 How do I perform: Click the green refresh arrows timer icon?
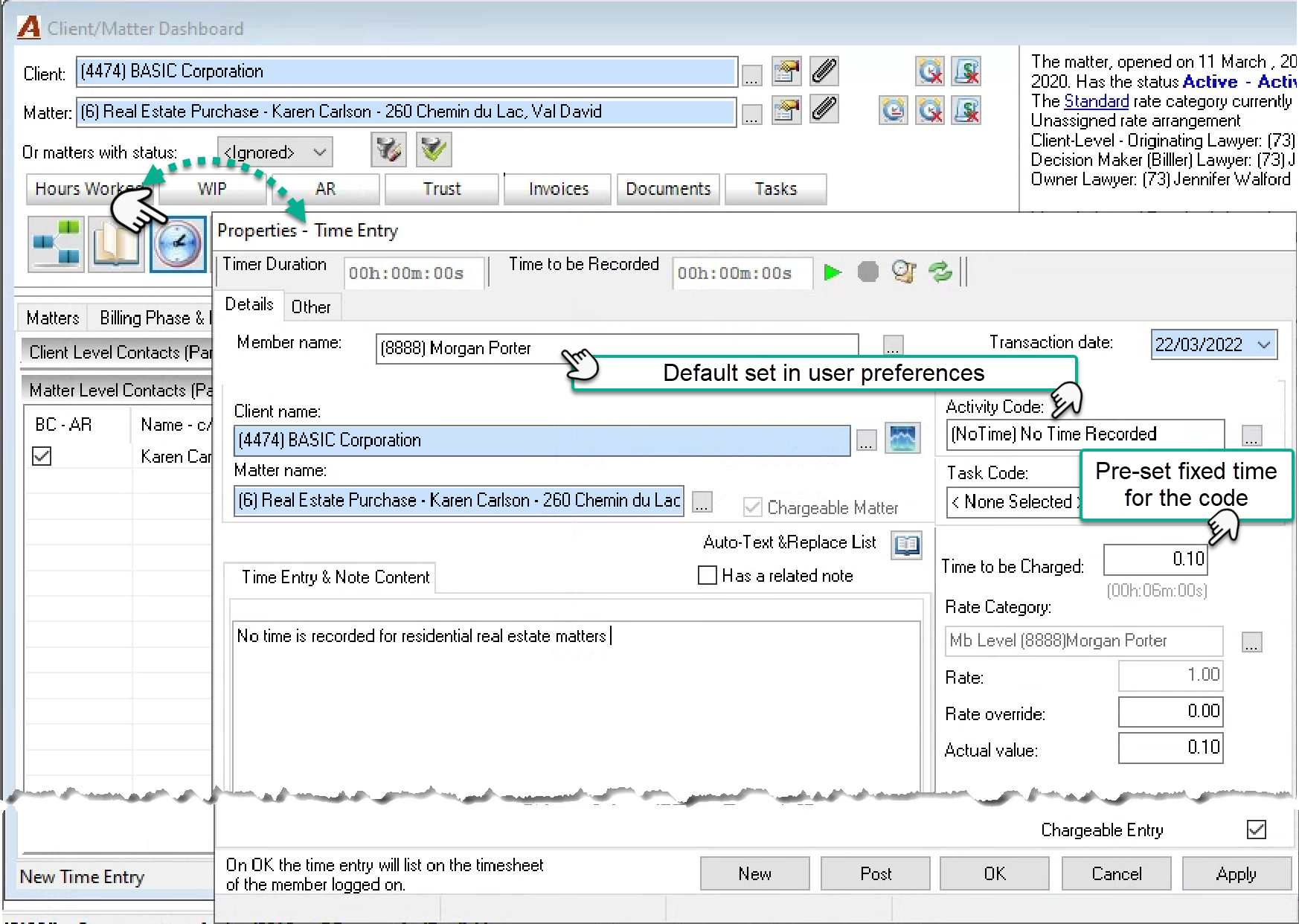click(x=940, y=272)
